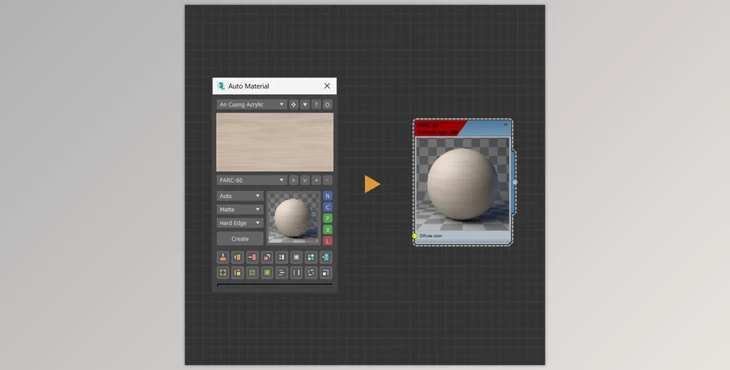Toggle the green B map button

[328, 229]
